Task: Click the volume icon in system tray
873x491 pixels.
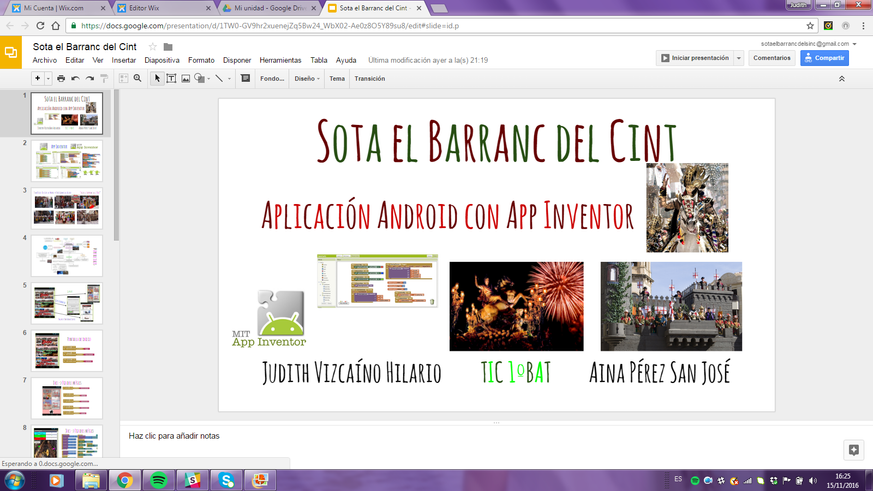Action: click(812, 480)
